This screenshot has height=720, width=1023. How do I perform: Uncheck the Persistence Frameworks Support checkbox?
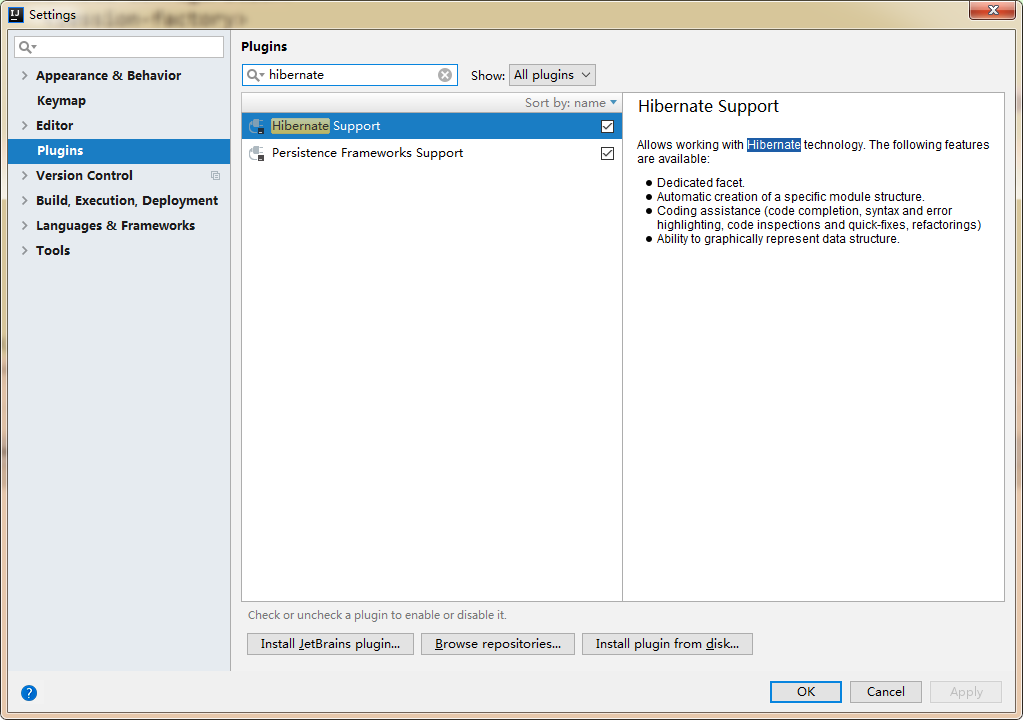(x=607, y=153)
